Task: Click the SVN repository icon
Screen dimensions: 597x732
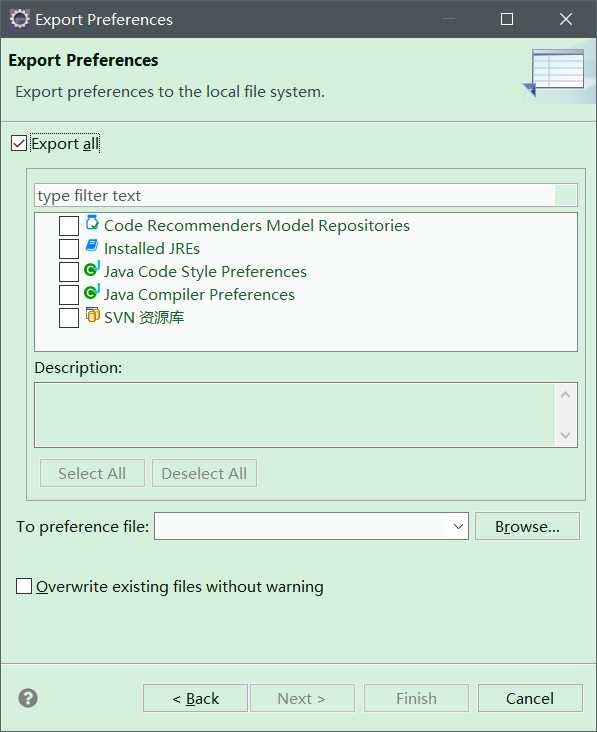Action: point(92,315)
